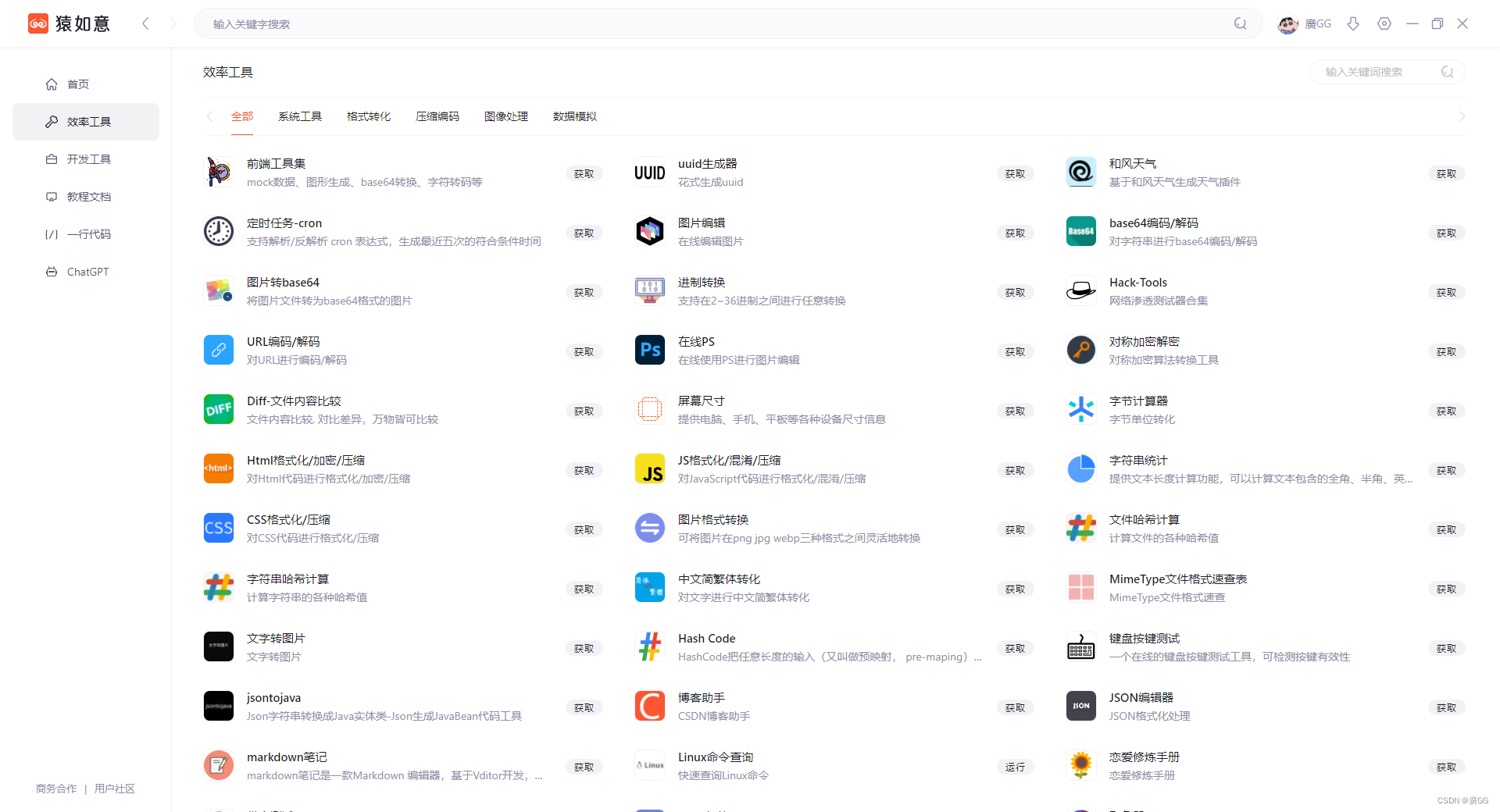Open the 定时任务-cron clock icon
Image resolution: width=1500 pixels, height=812 pixels.
pos(219,232)
